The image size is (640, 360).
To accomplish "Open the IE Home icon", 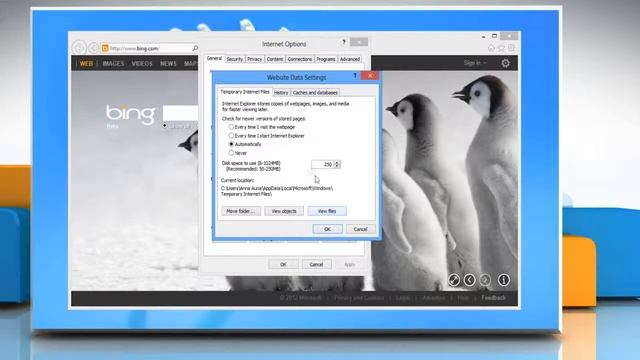I will (491, 48).
